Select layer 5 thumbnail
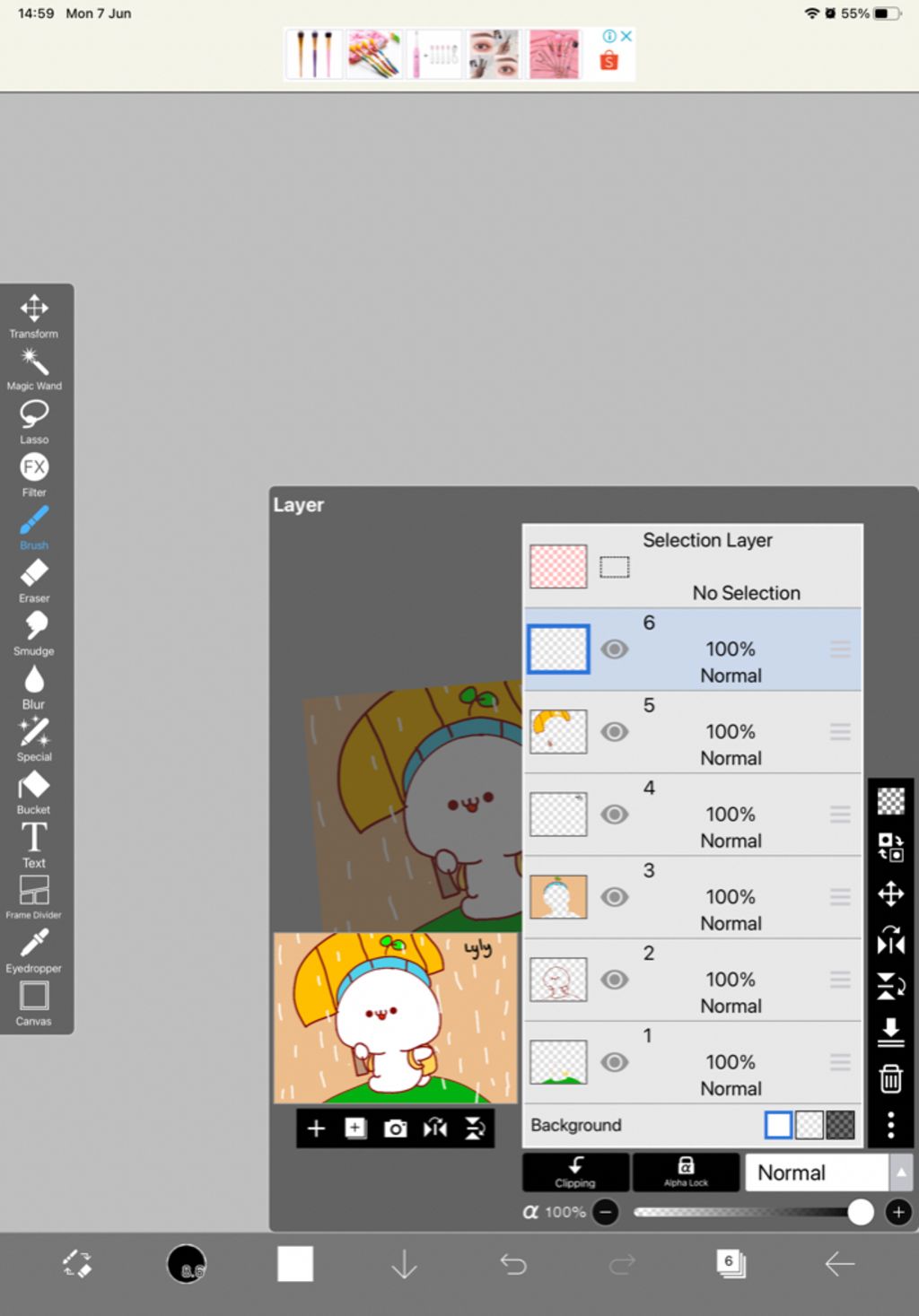The image size is (919, 1316). coord(558,731)
